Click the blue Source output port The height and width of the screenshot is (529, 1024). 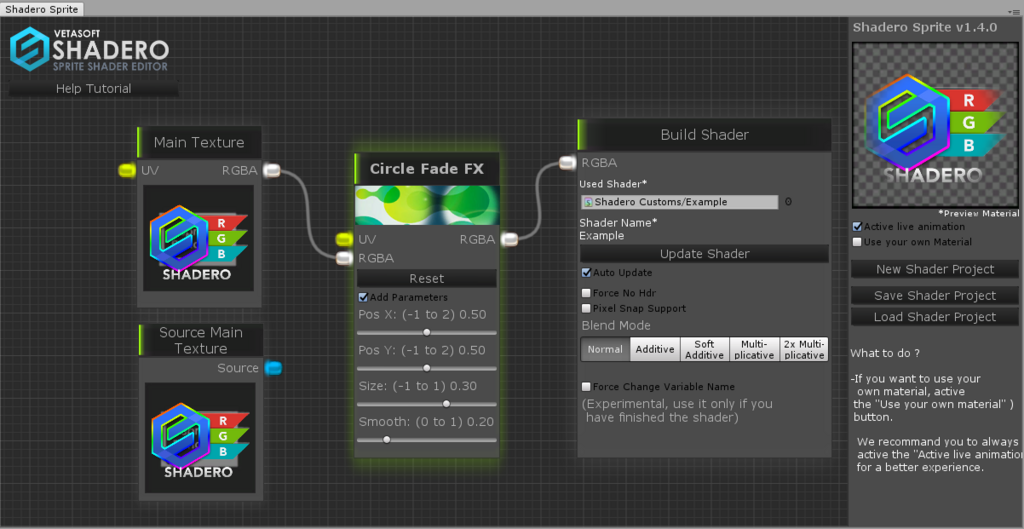click(273, 368)
